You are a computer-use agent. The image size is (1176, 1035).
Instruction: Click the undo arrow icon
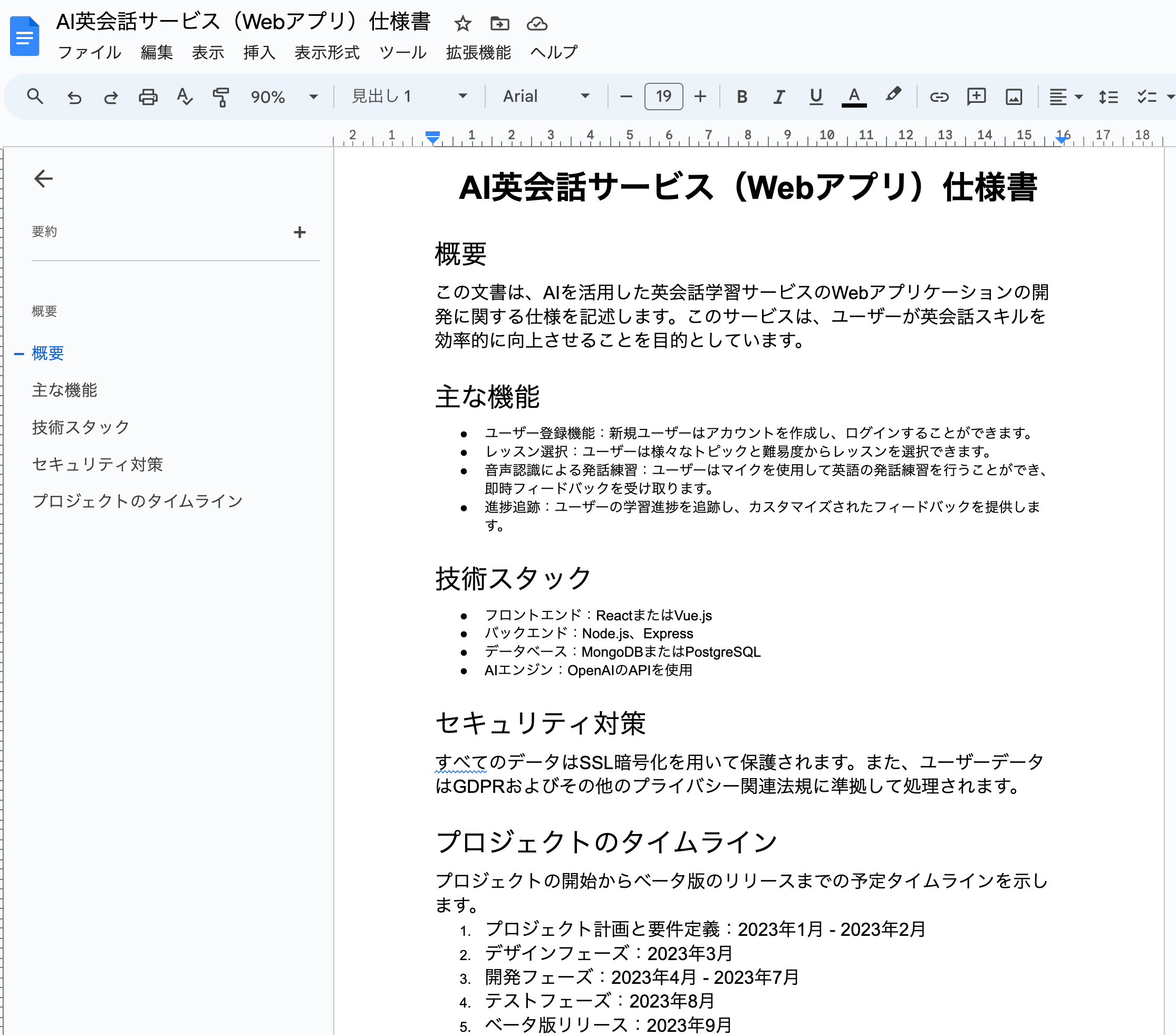click(x=74, y=97)
